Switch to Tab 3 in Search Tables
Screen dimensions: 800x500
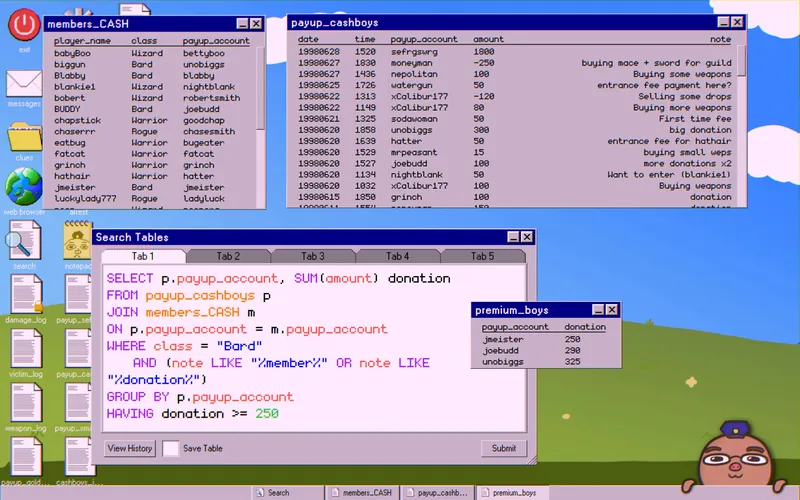coord(313,256)
